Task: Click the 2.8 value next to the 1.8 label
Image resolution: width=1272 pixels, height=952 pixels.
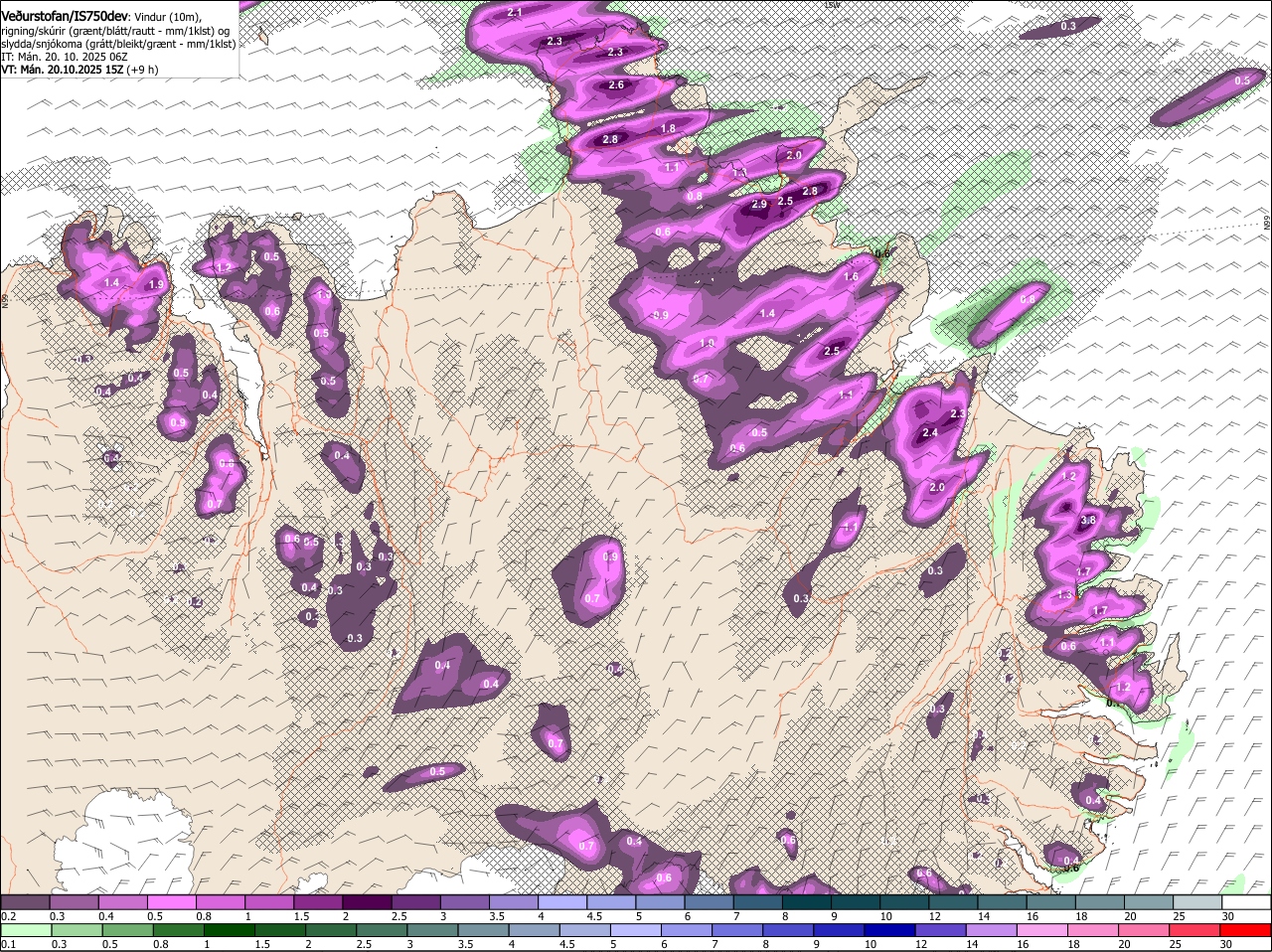Action: [x=610, y=140]
